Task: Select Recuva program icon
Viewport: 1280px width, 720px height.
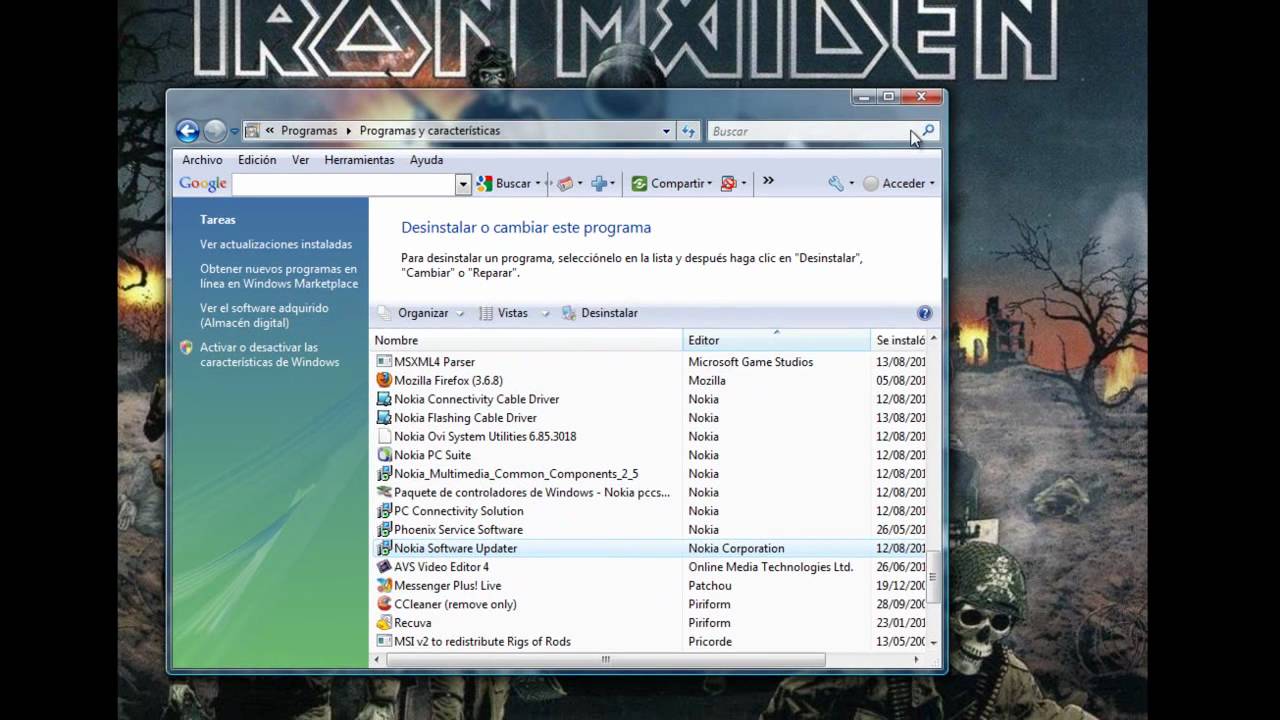Action: pyautogui.click(x=384, y=623)
